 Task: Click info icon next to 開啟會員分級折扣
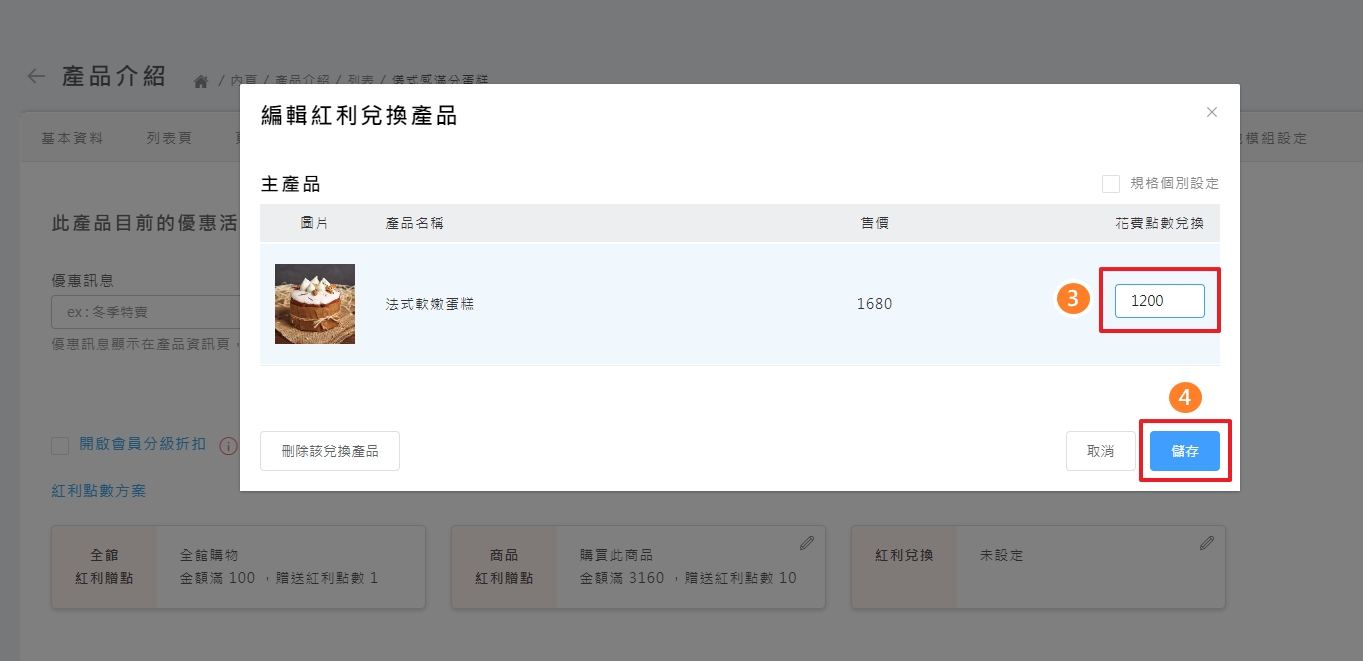pos(228,446)
